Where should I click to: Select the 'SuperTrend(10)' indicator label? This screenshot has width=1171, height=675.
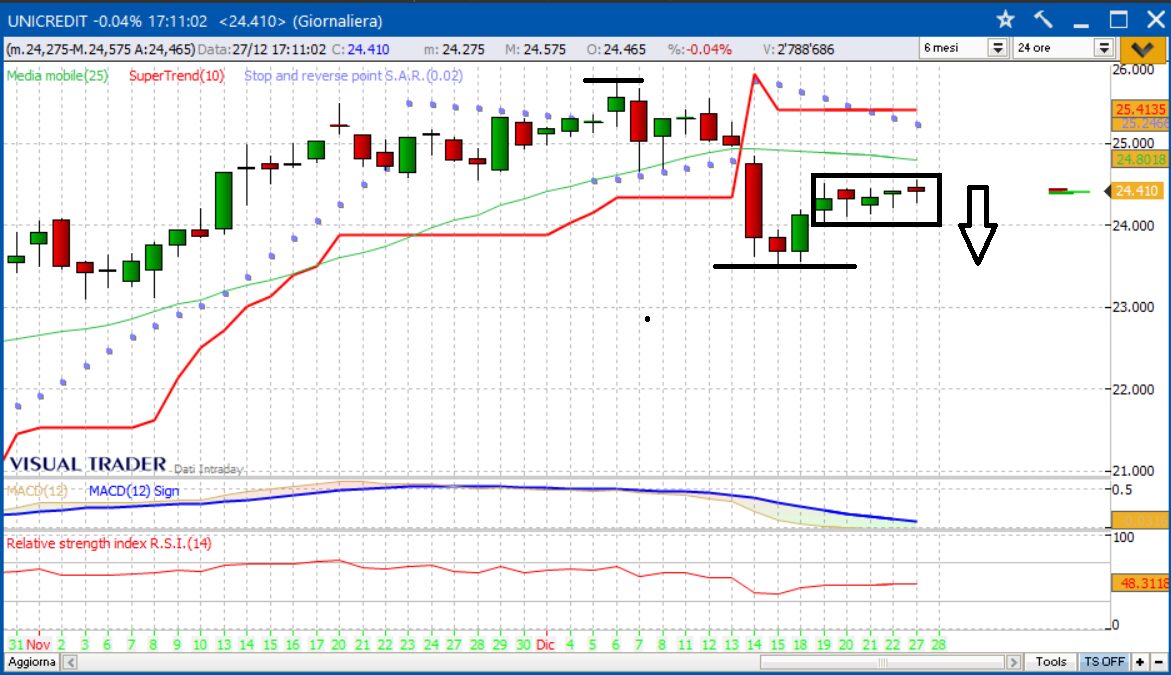coord(177,75)
